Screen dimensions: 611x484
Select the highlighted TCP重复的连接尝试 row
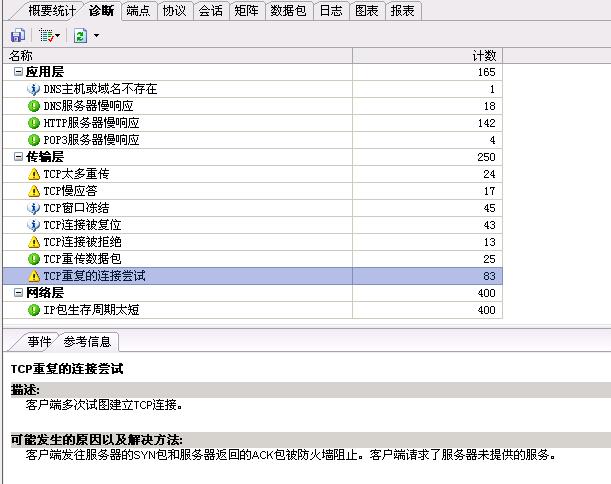(253, 276)
